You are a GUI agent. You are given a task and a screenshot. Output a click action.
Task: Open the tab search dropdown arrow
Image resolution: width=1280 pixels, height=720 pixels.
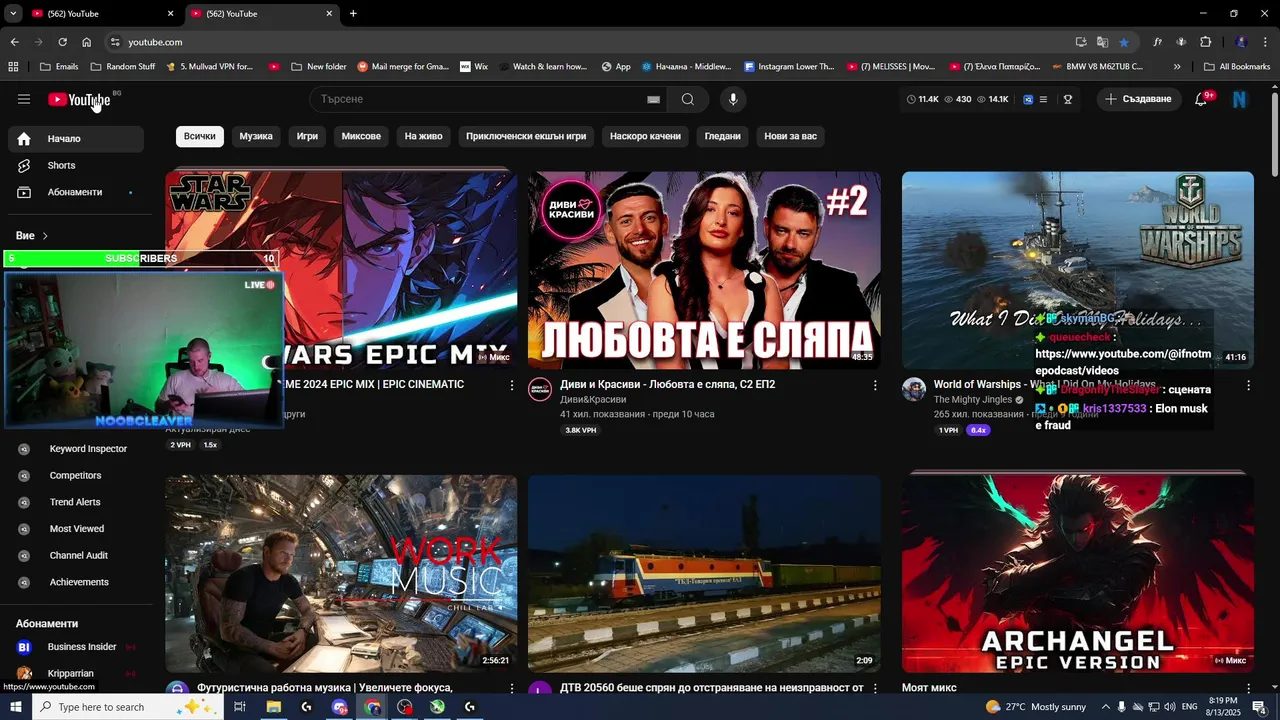(x=13, y=13)
